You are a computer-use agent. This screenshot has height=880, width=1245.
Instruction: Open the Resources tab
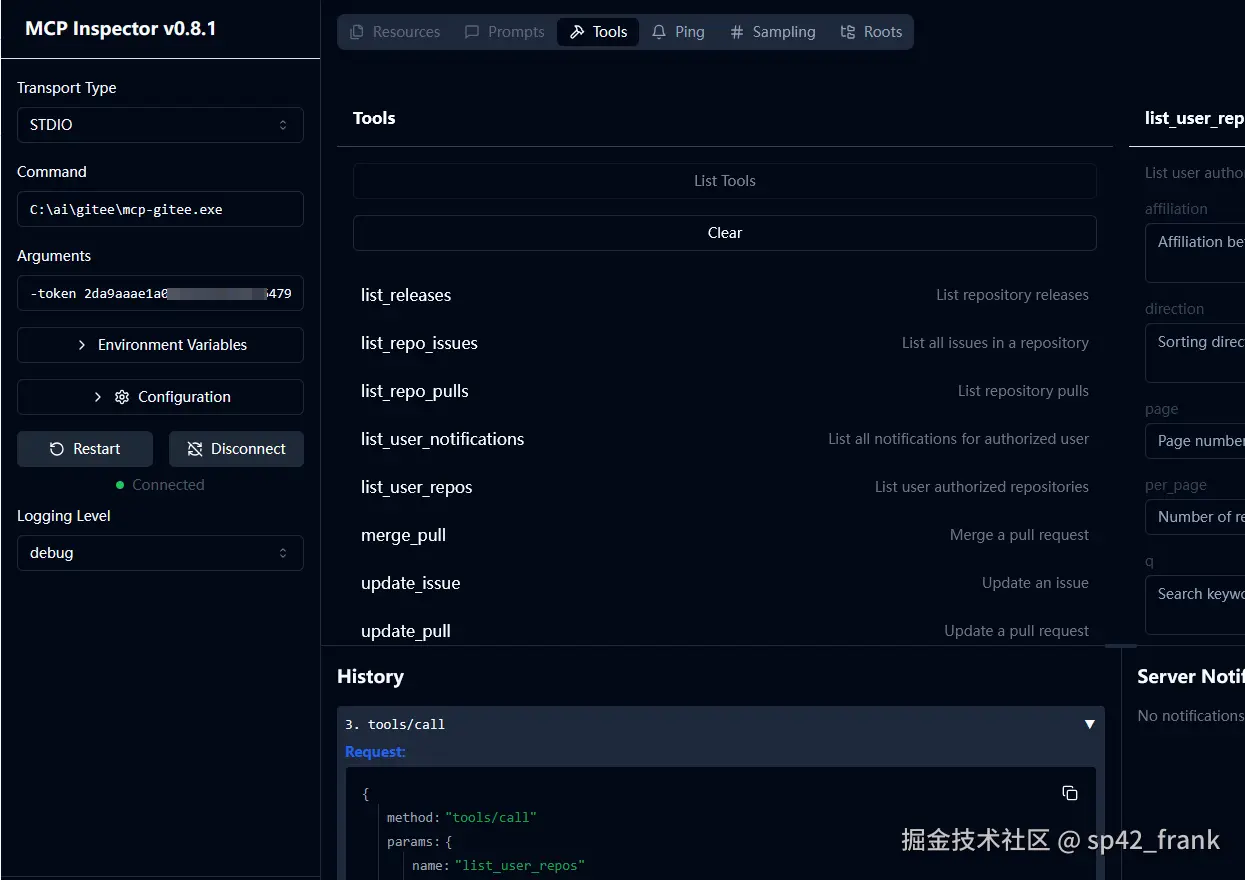pos(395,32)
